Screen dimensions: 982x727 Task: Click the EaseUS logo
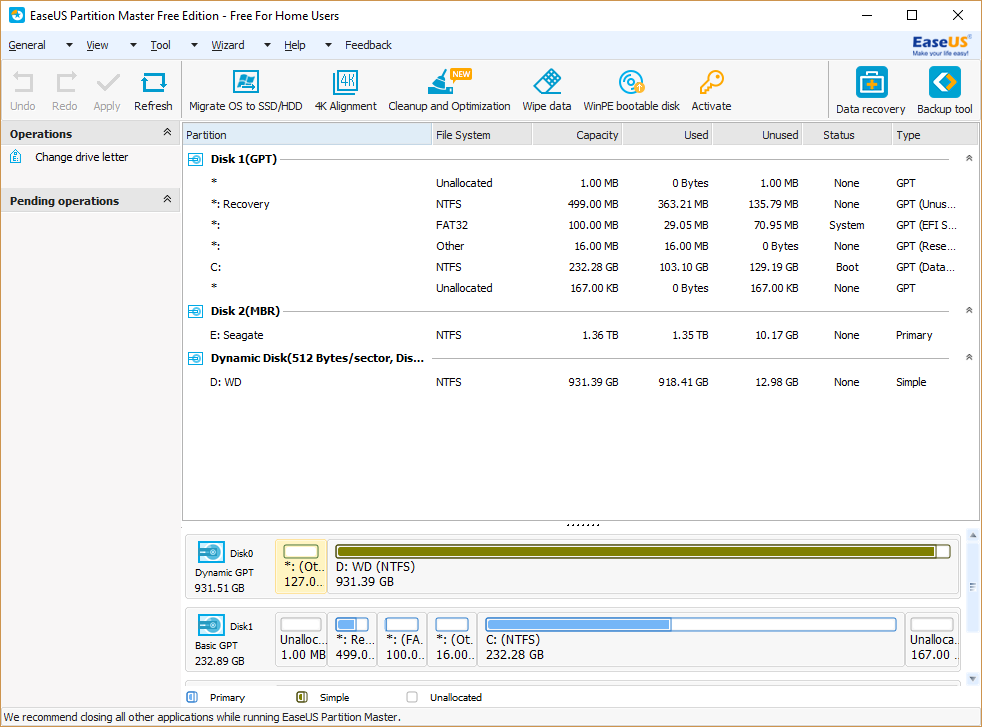click(x=941, y=45)
